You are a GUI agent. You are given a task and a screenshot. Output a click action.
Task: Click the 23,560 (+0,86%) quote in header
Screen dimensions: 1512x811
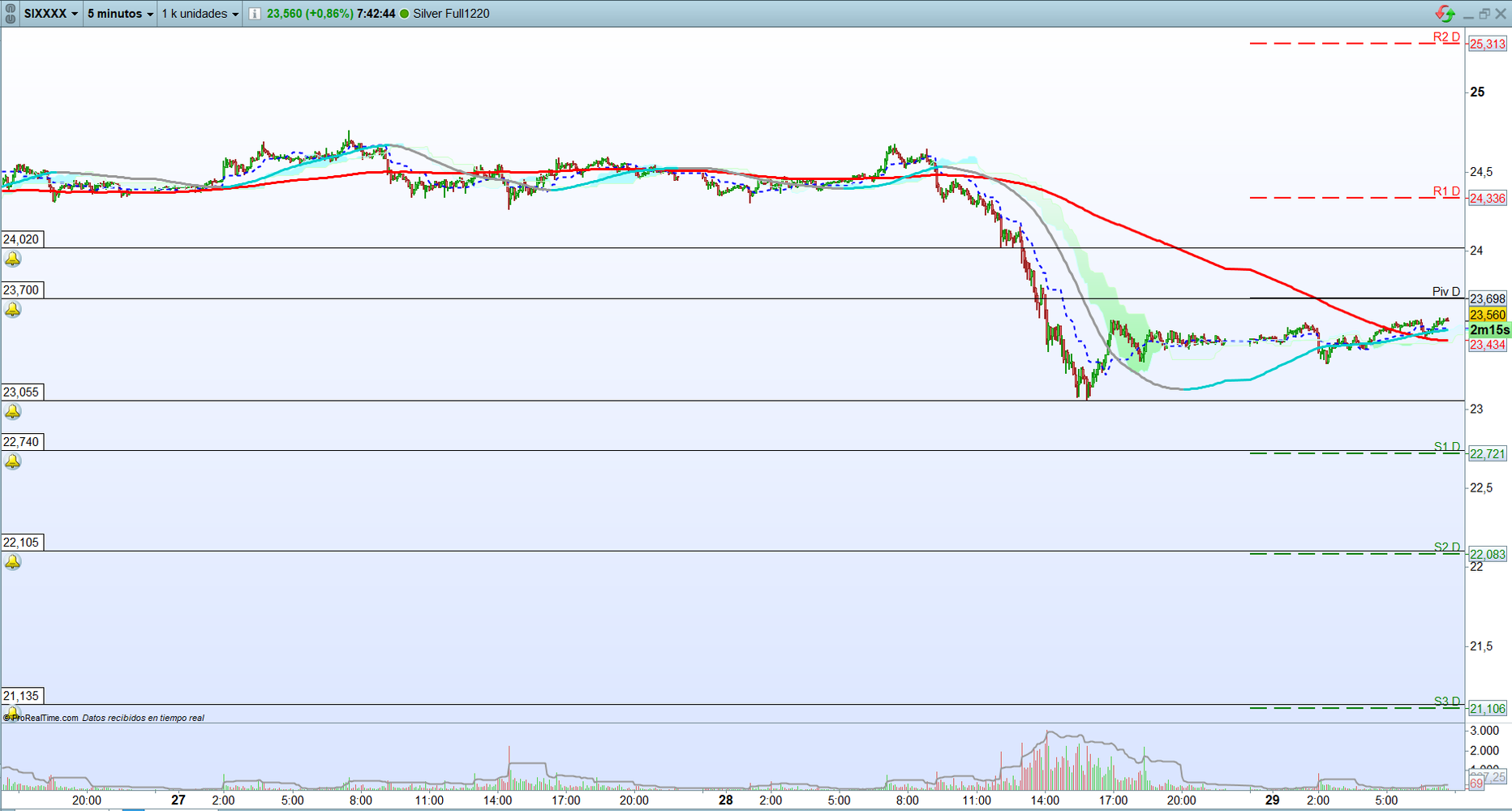[x=310, y=14]
